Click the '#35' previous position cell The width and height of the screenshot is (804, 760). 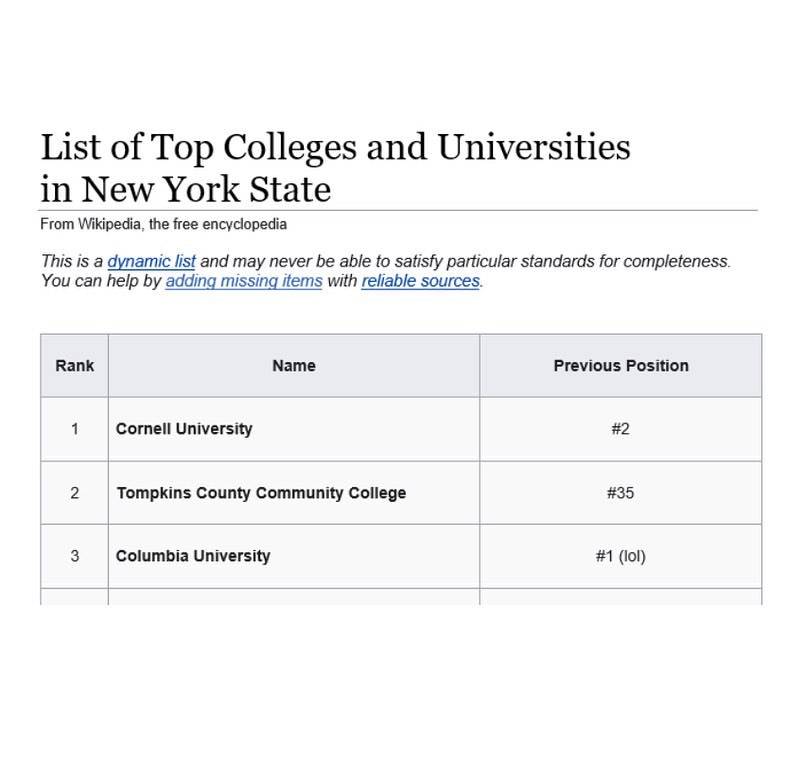point(620,493)
